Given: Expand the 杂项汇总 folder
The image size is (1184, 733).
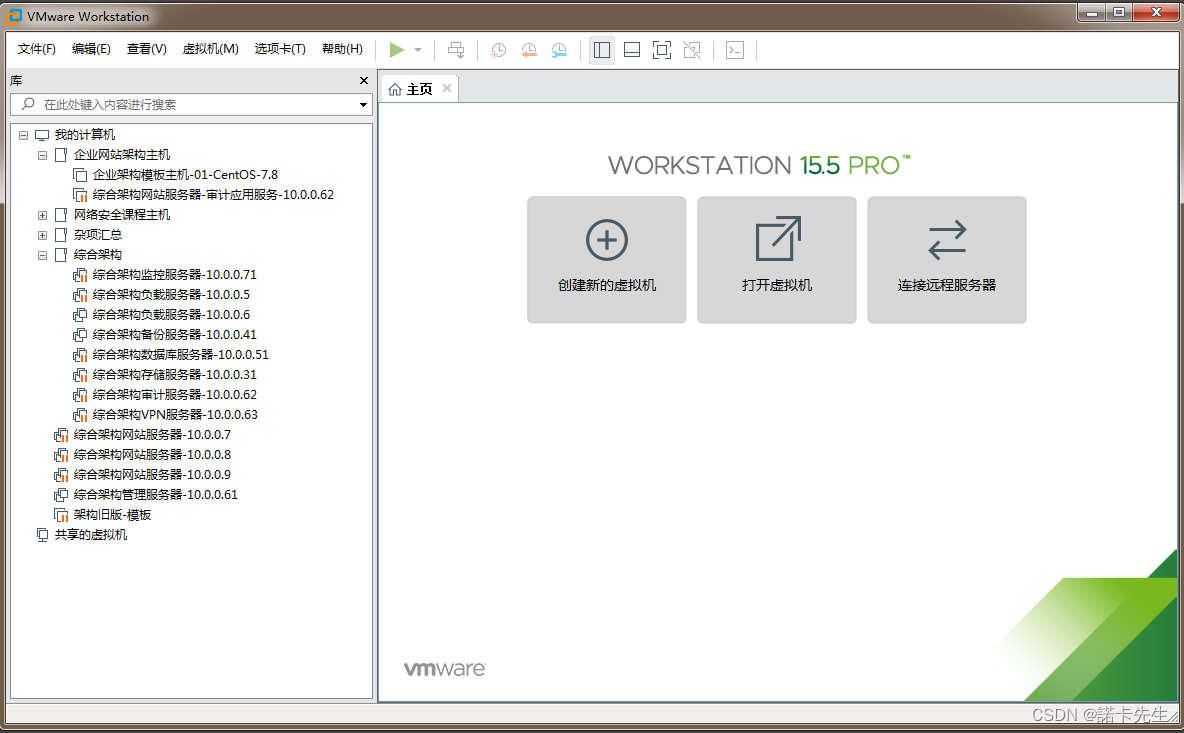Looking at the screenshot, I should click(x=42, y=236).
